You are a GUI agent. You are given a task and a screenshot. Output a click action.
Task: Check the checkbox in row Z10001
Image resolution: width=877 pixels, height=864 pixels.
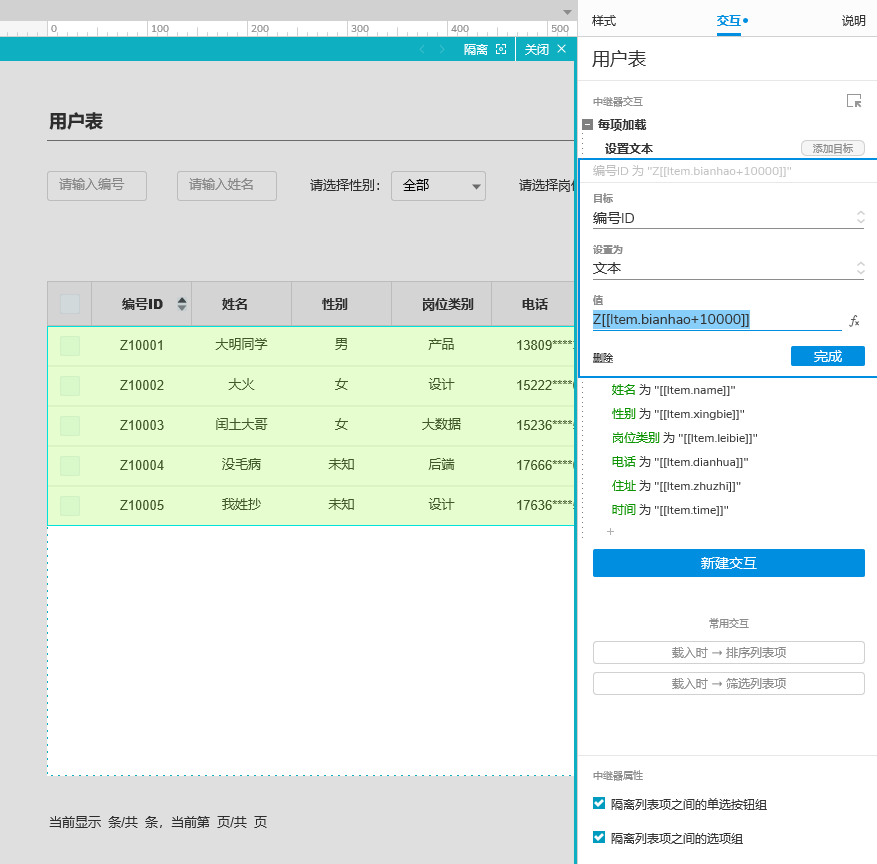click(x=70, y=346)
